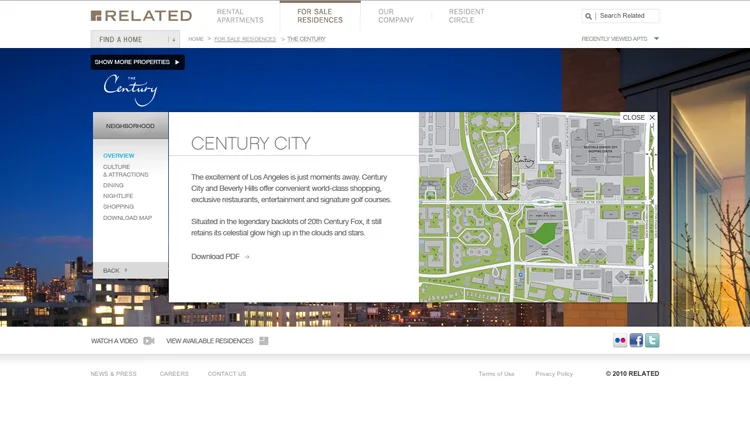This screenshot has height=447, width=750.
Task: Open Privacy Policy link
Action: pyautogui.click(x=554, y=374)
